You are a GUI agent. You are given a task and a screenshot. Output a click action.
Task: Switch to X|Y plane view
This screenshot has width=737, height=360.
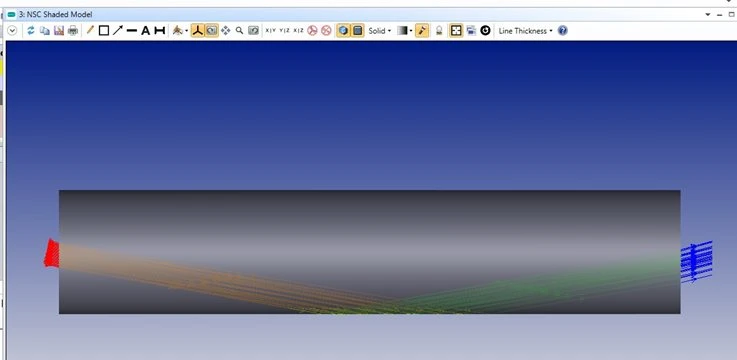click(270, 31)
